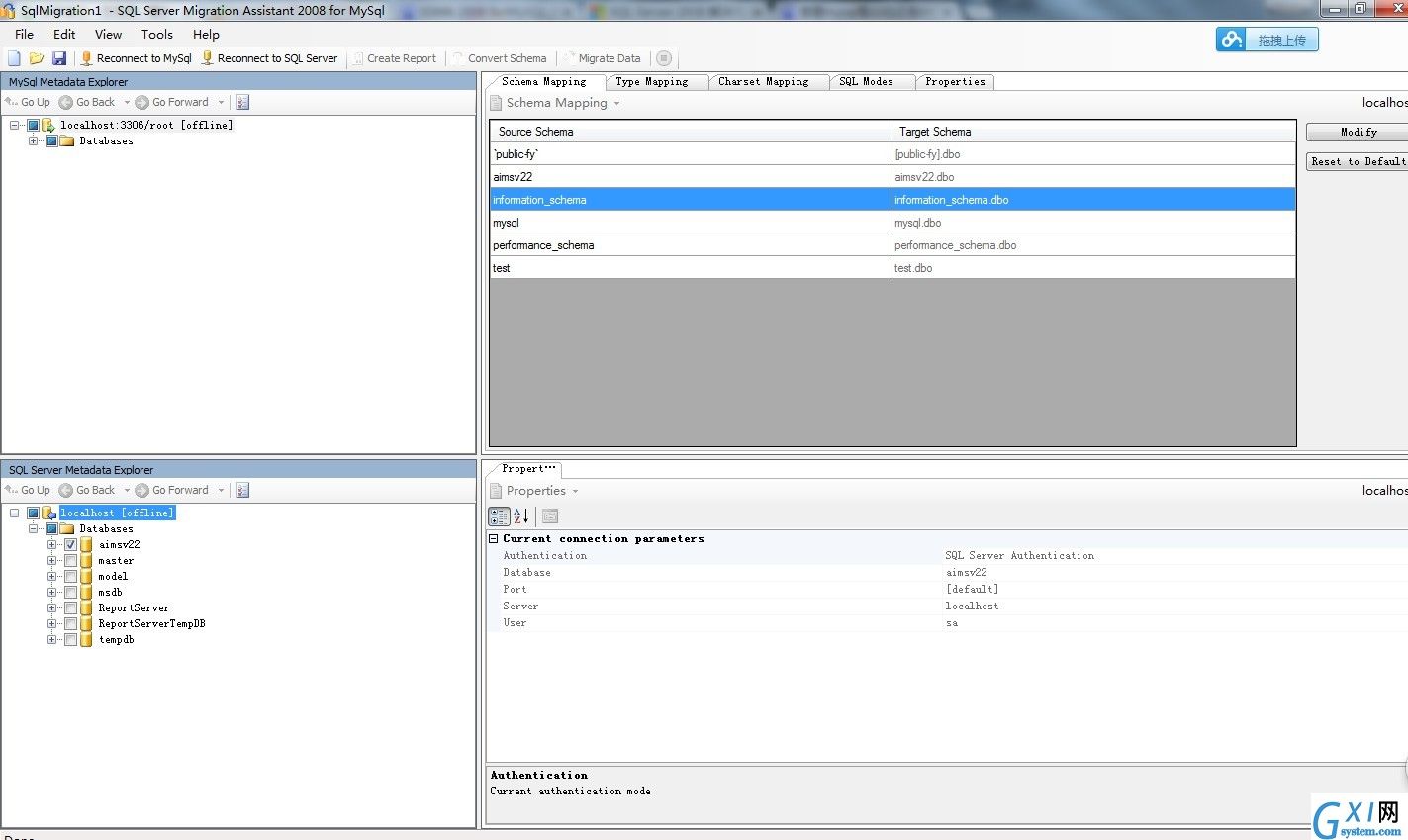This screenshot has height=840, width=1408.
Task: Click the master database cylinder icon
Action: pyautogui.click(x=87, y=561)
